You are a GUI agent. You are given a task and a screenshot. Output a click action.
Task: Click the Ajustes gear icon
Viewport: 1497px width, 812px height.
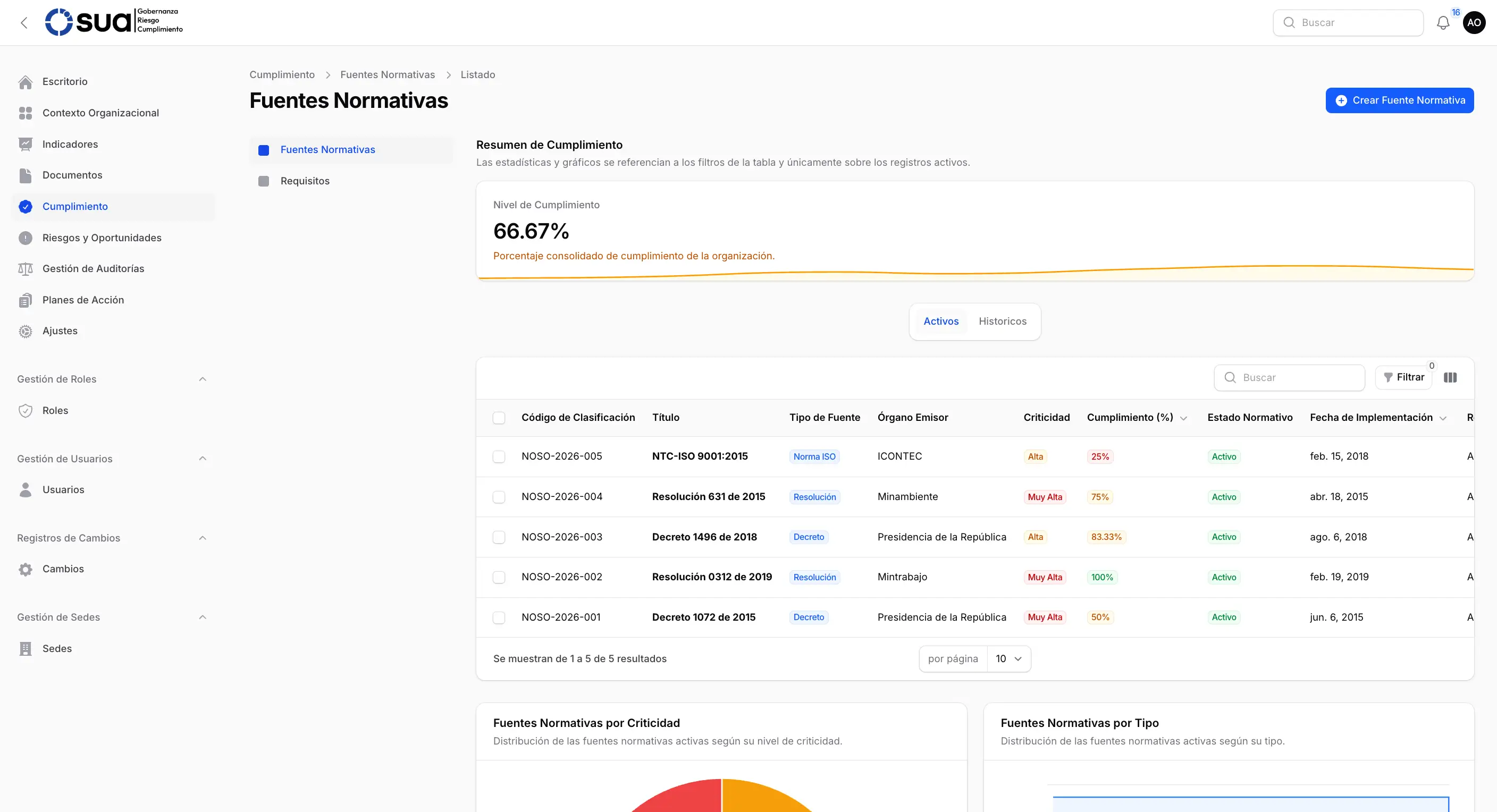pyautogui.click(x=26, y=331)
